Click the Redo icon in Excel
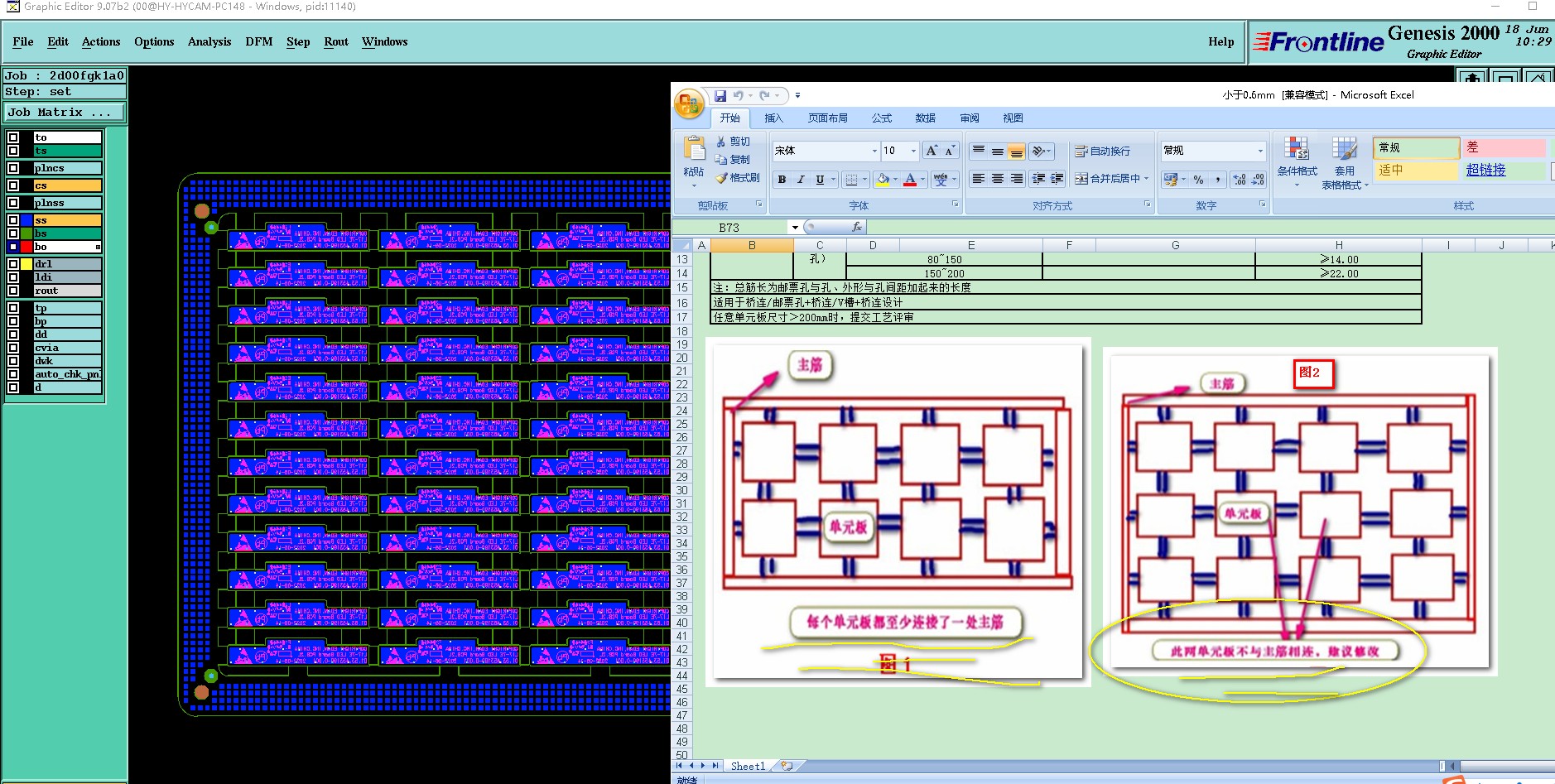Screen dimensions: 1555x784 [x=764, y=96]
